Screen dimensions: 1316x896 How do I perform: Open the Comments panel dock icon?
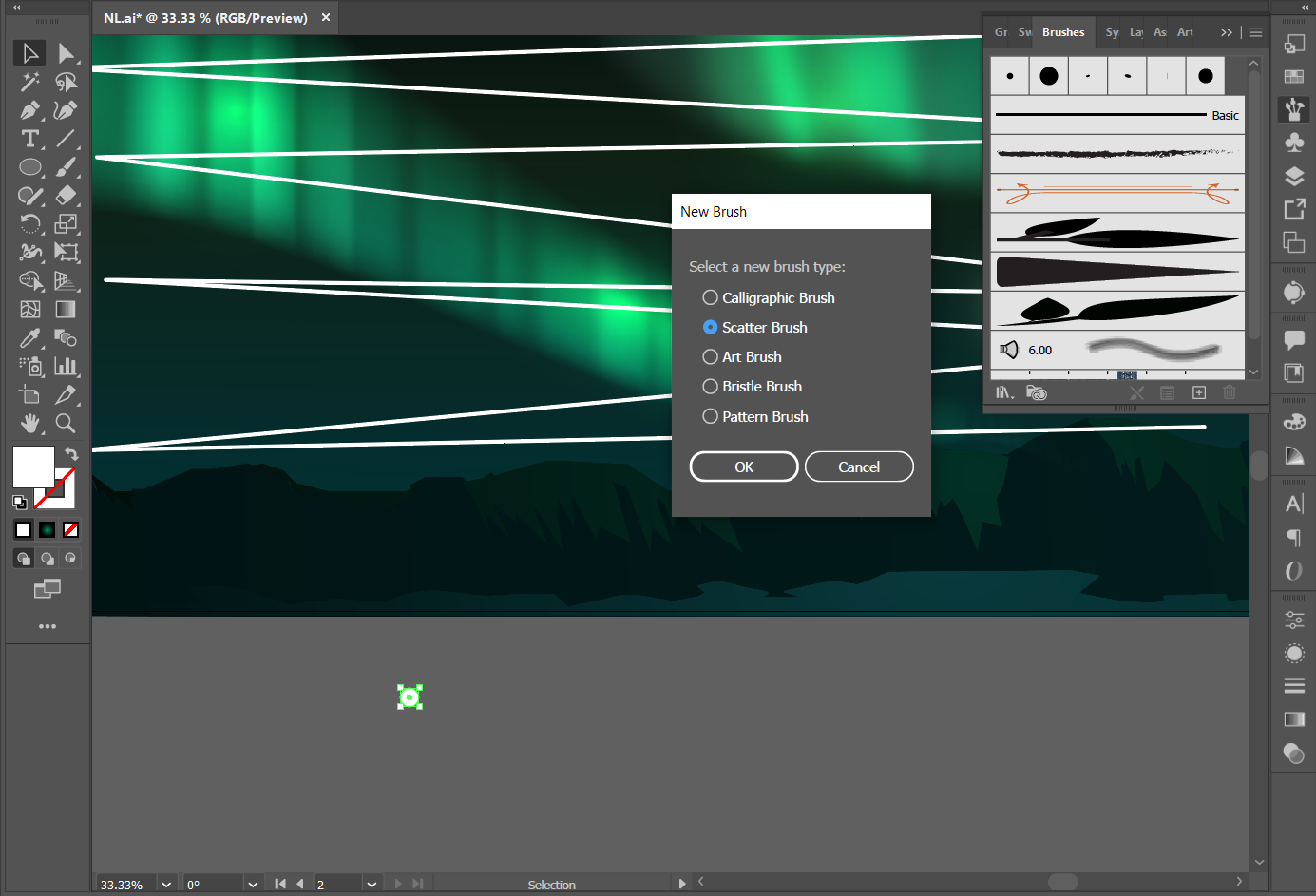pyautogui.click(x=1294, y=339)
